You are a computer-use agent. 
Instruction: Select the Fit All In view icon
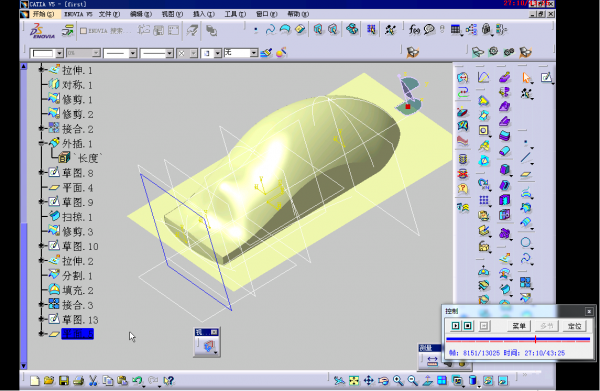tap(354, 380)
